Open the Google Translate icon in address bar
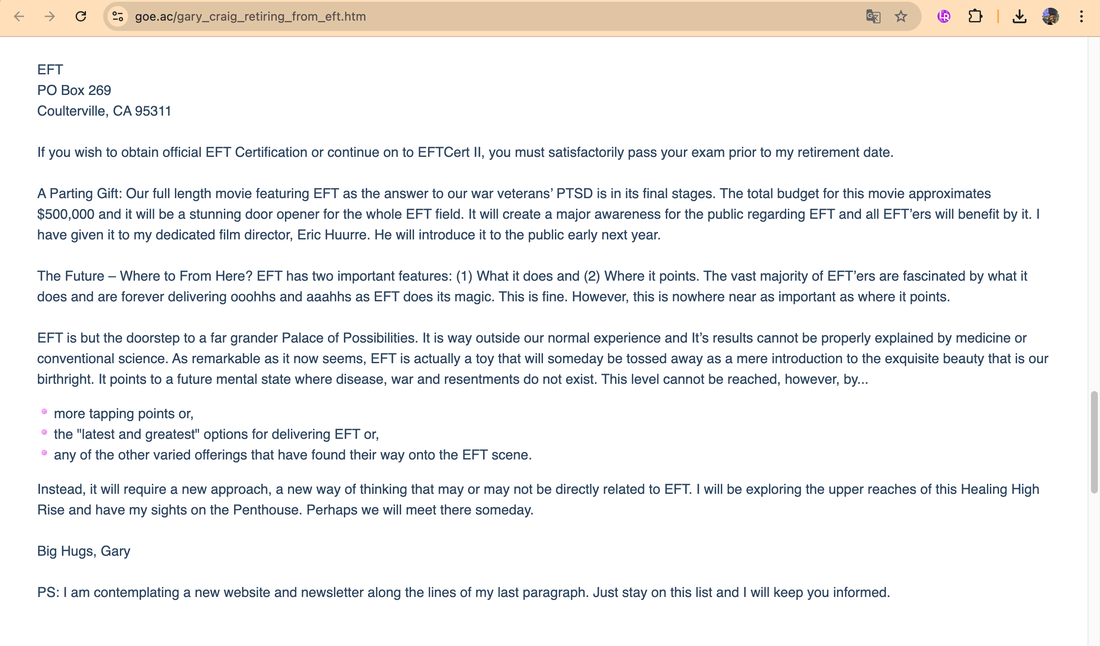 [873, 16]
